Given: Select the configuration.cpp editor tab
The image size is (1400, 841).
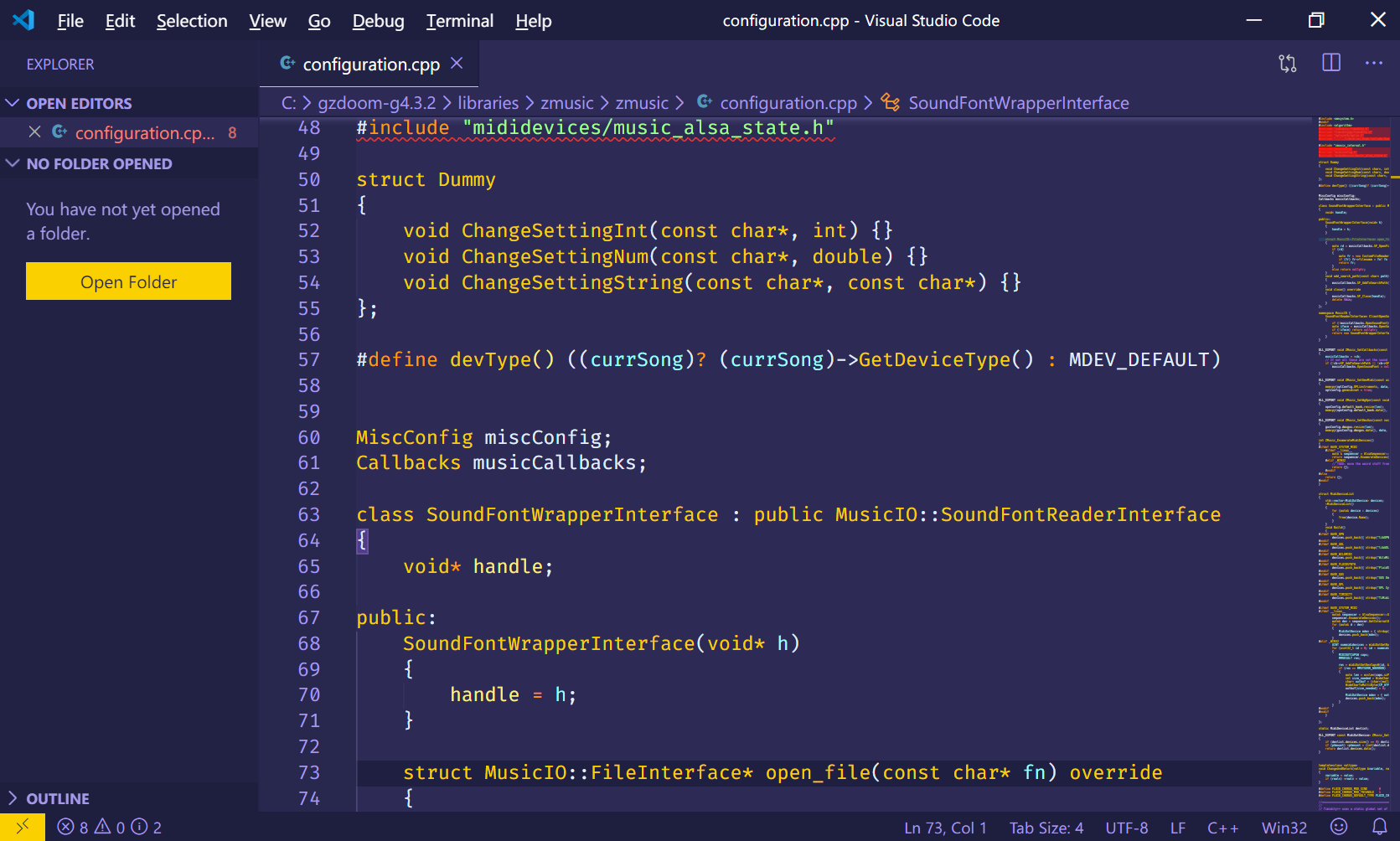Looking at the screenshot, I should pos(372,63).
